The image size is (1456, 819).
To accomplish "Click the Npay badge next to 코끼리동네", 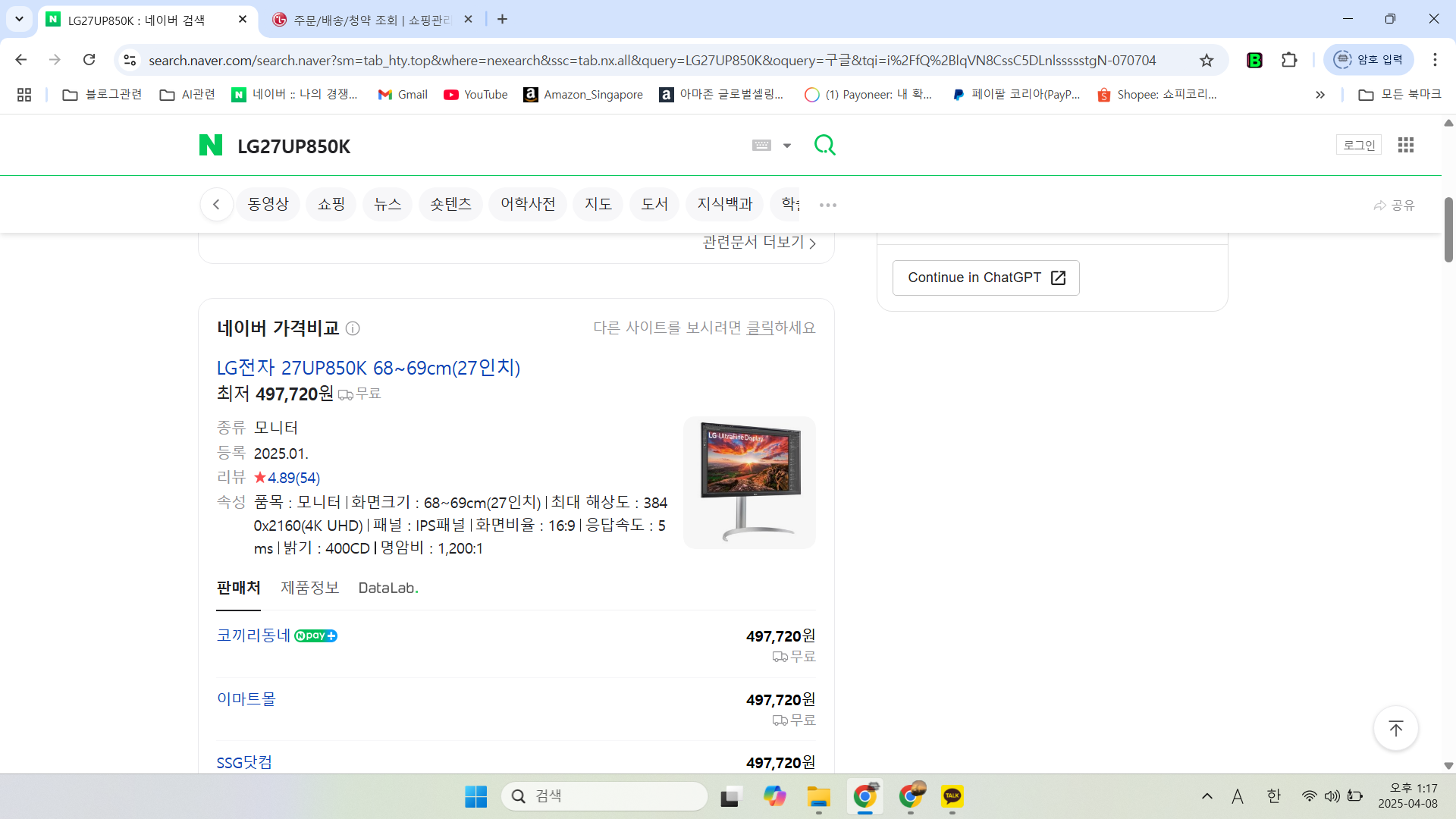I will (x=315, y=635).
